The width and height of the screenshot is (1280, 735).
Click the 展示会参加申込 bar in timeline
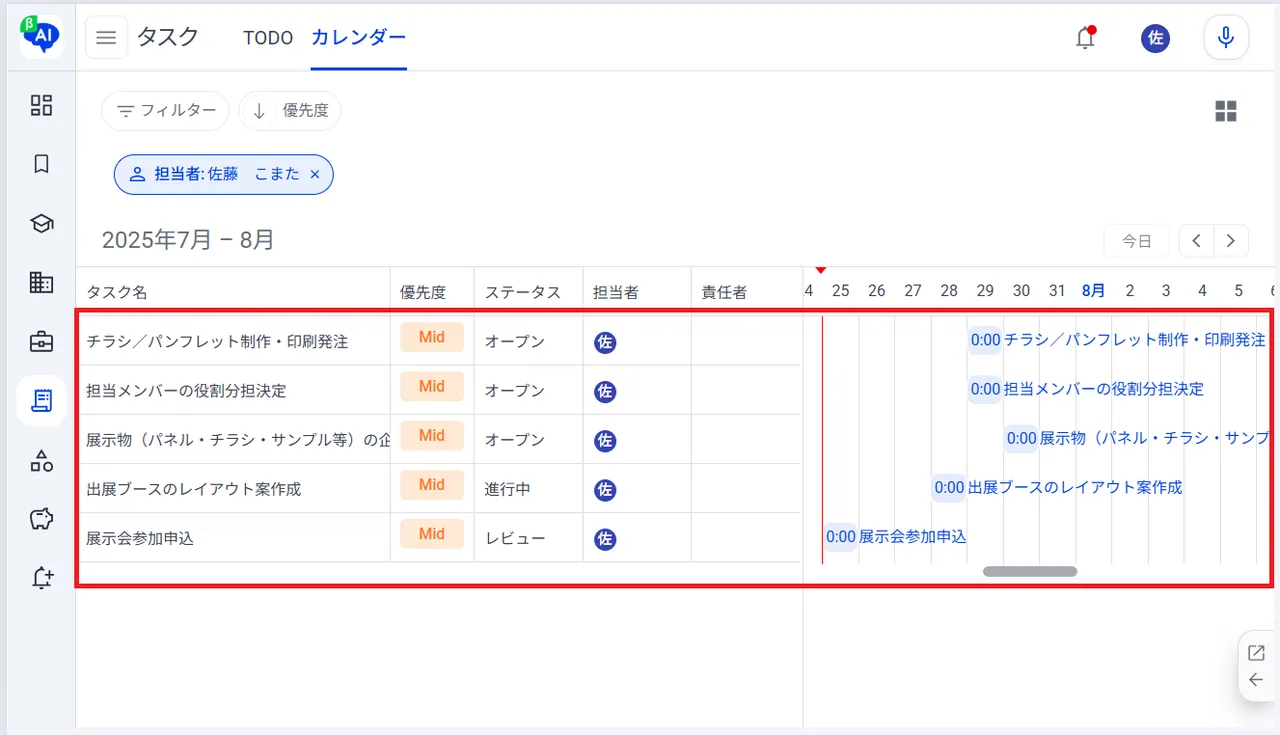[x=895, y=536]
